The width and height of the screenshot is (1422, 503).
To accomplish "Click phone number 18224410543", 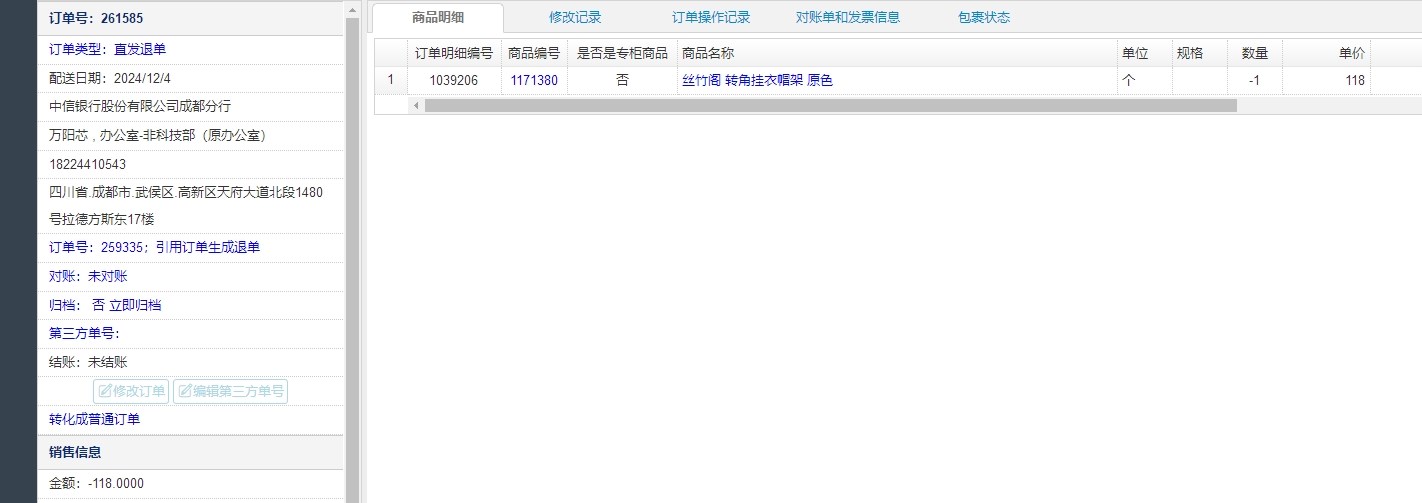I will pyautogui.click(x=87, y=164).
